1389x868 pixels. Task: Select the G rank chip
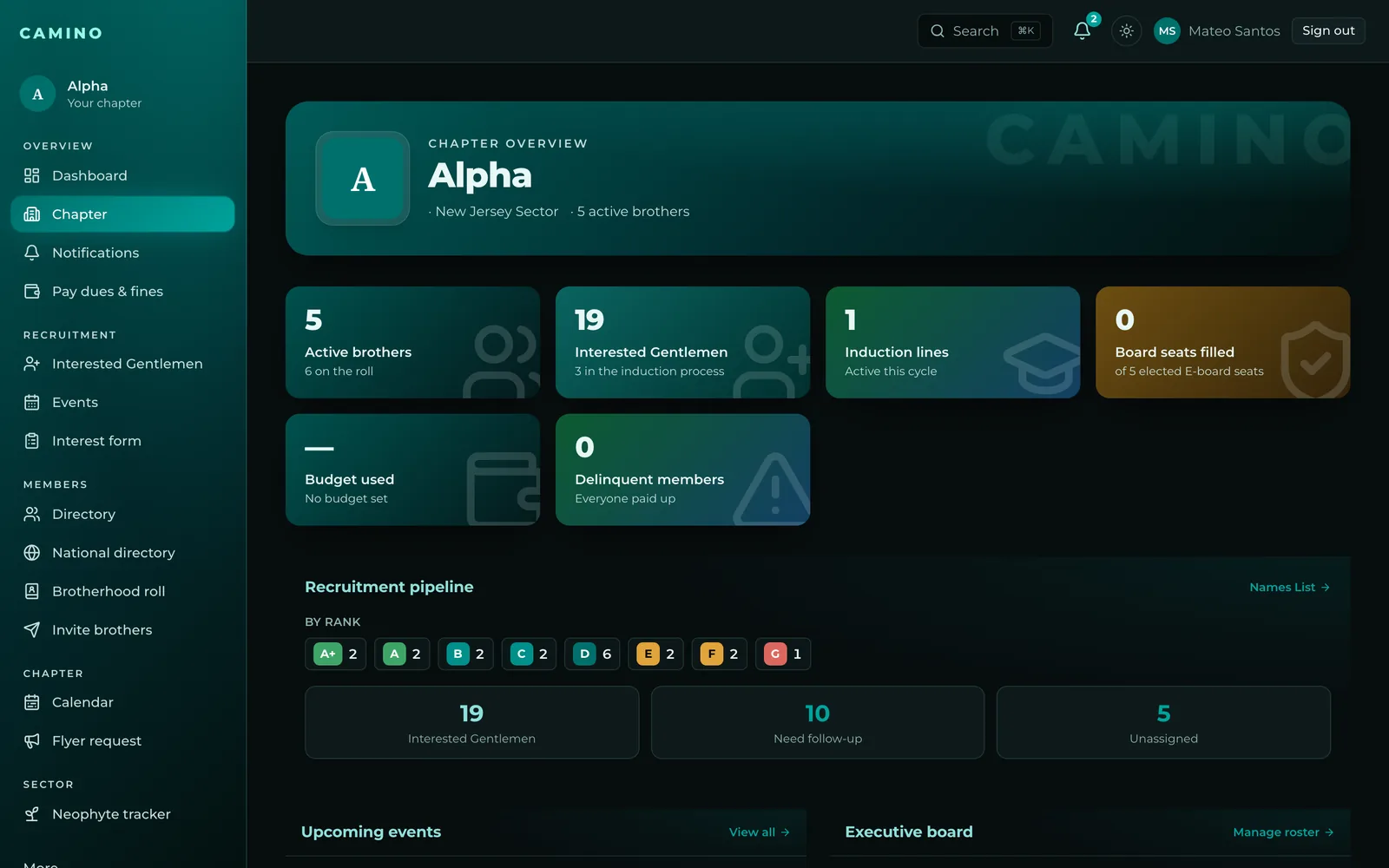coord(783,654)
